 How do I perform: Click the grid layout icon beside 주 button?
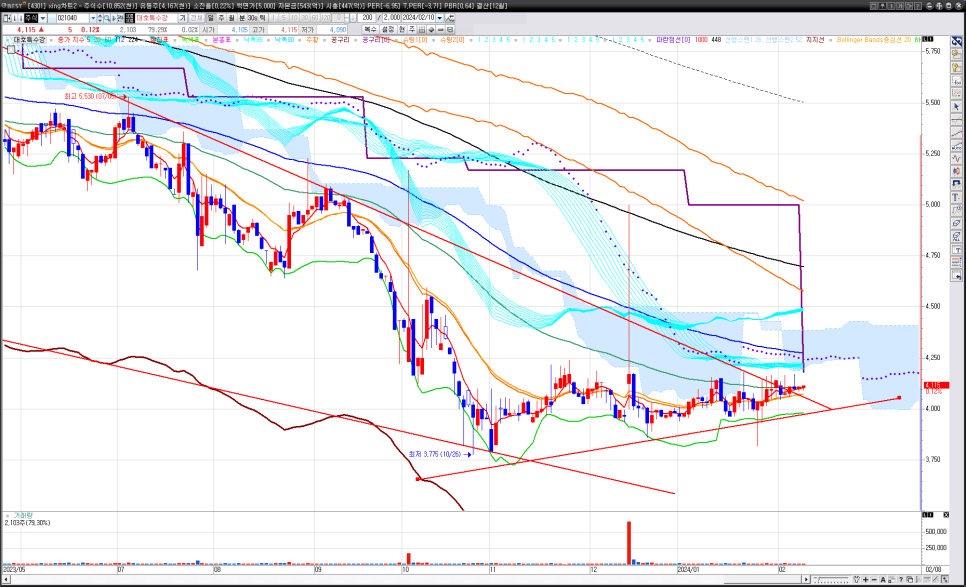[421, 30]
